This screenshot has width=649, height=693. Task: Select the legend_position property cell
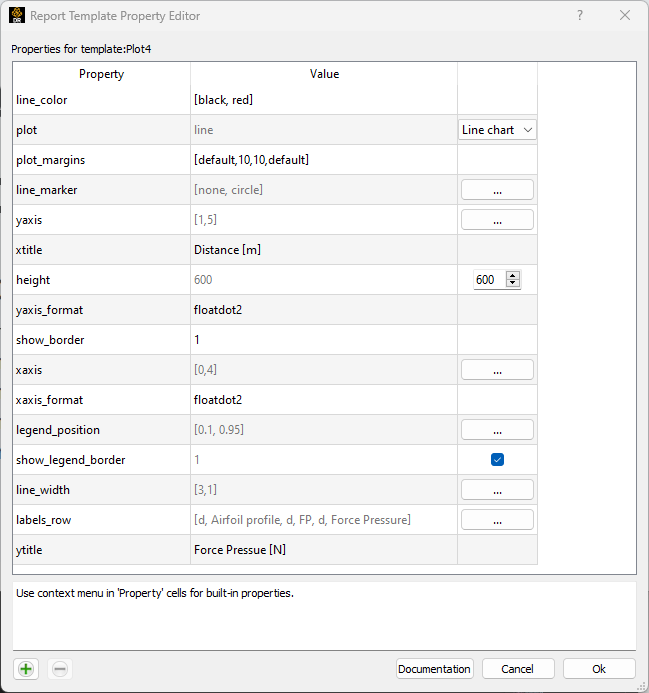(x=102, y=430)
